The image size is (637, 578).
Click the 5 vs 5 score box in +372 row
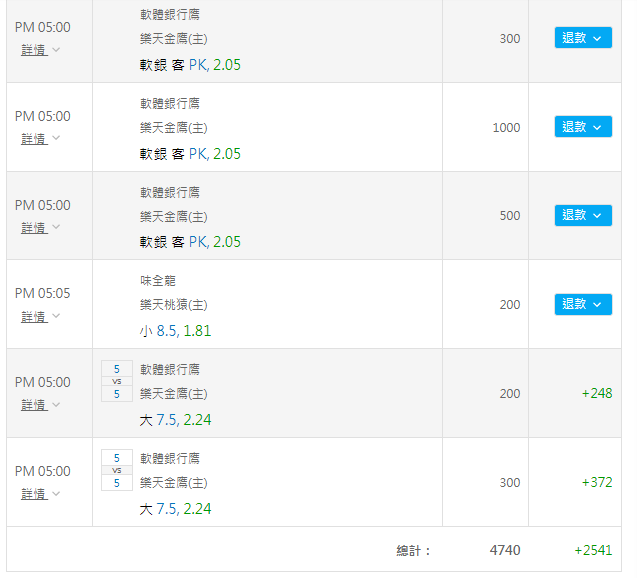117,470
